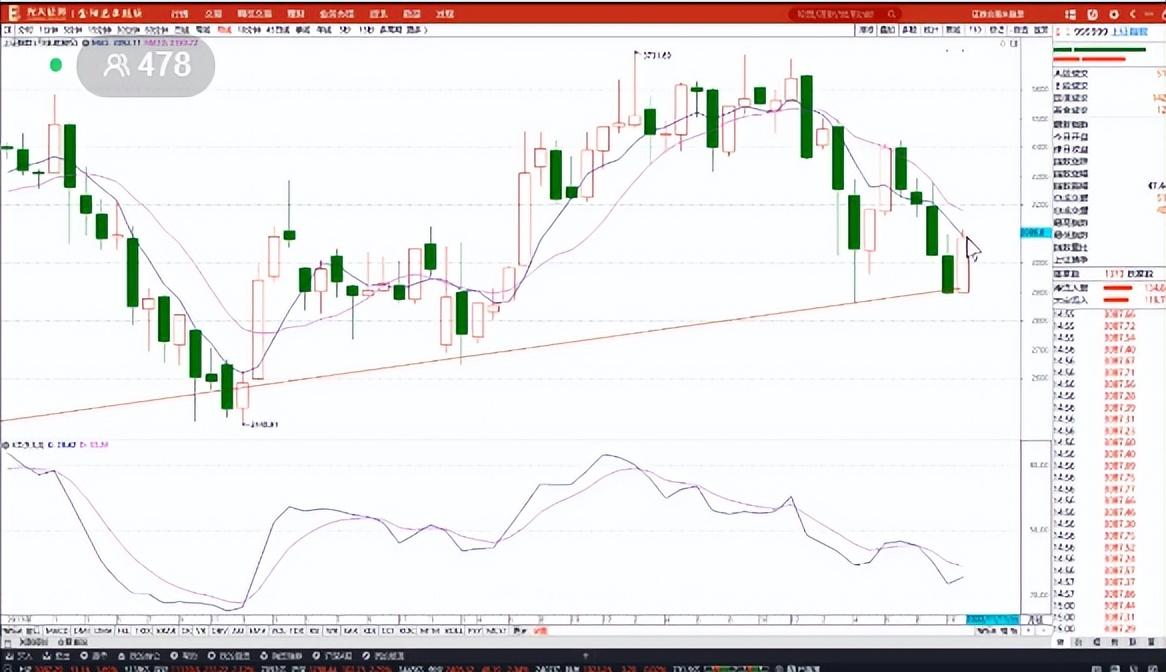
Task: Select the 30分钟 period tab
Action: pos(128,30)
